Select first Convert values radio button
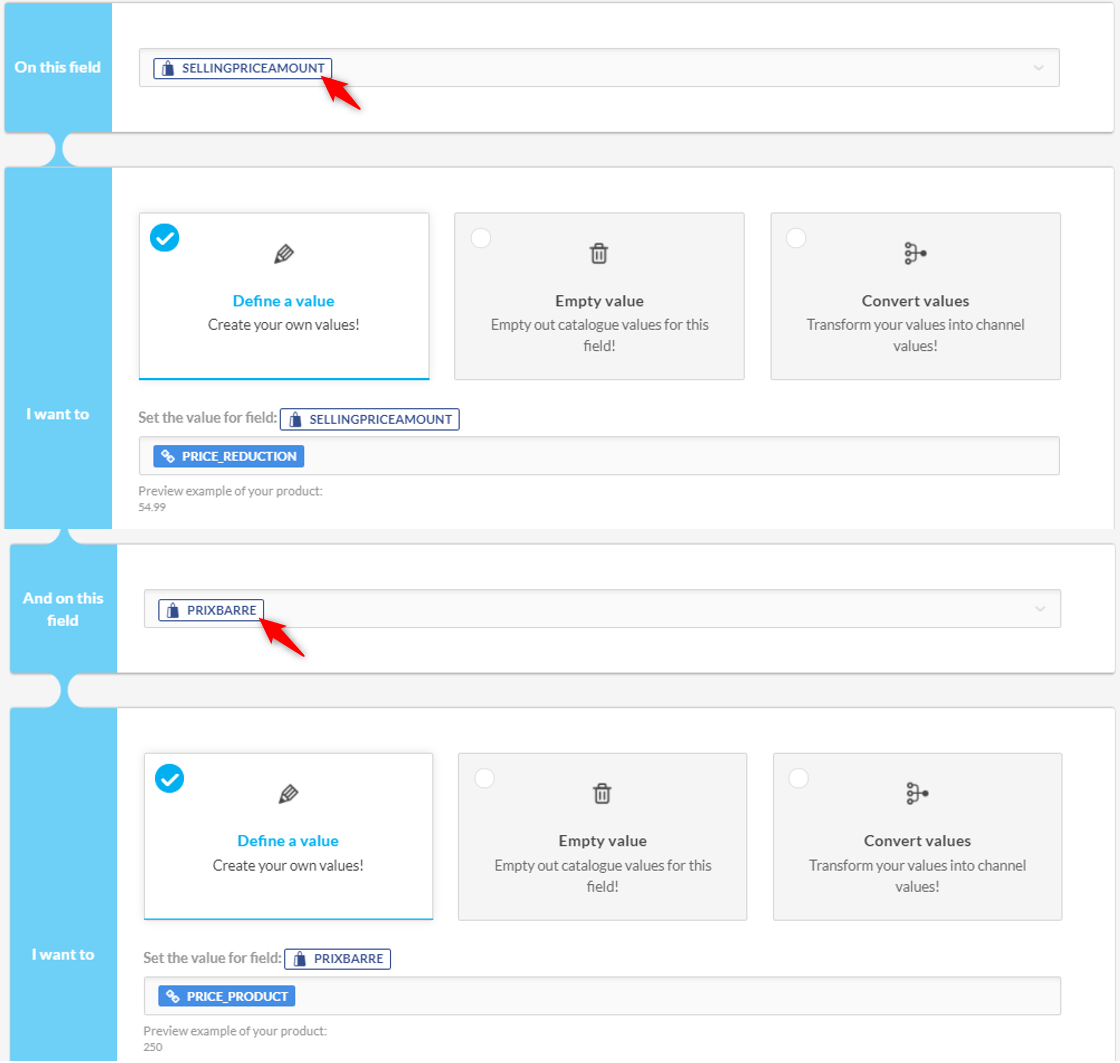Viewport: 1120px width, 1063px height. (x=797, y=238)
